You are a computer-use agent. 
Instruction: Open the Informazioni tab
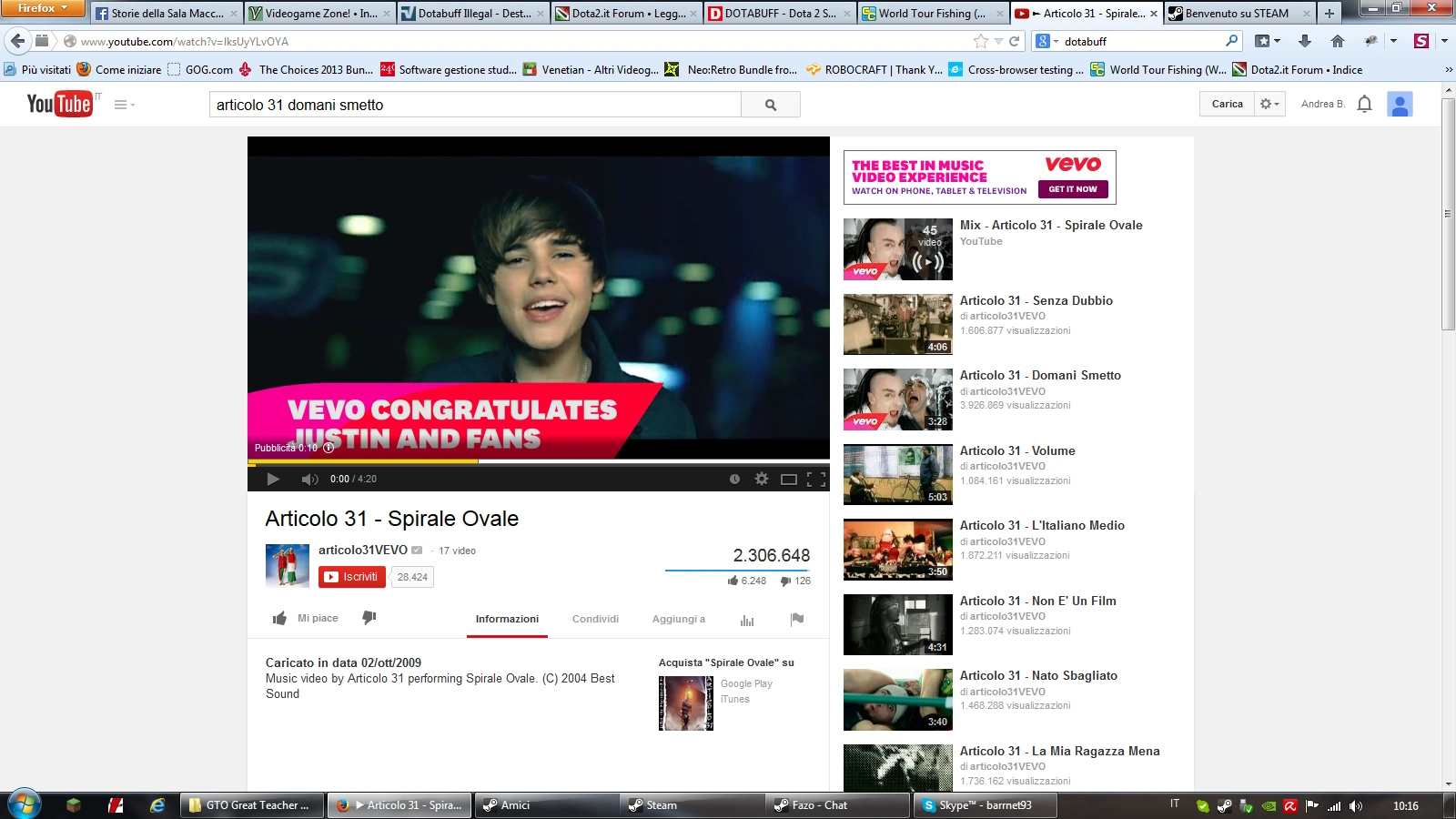[507, 619]
